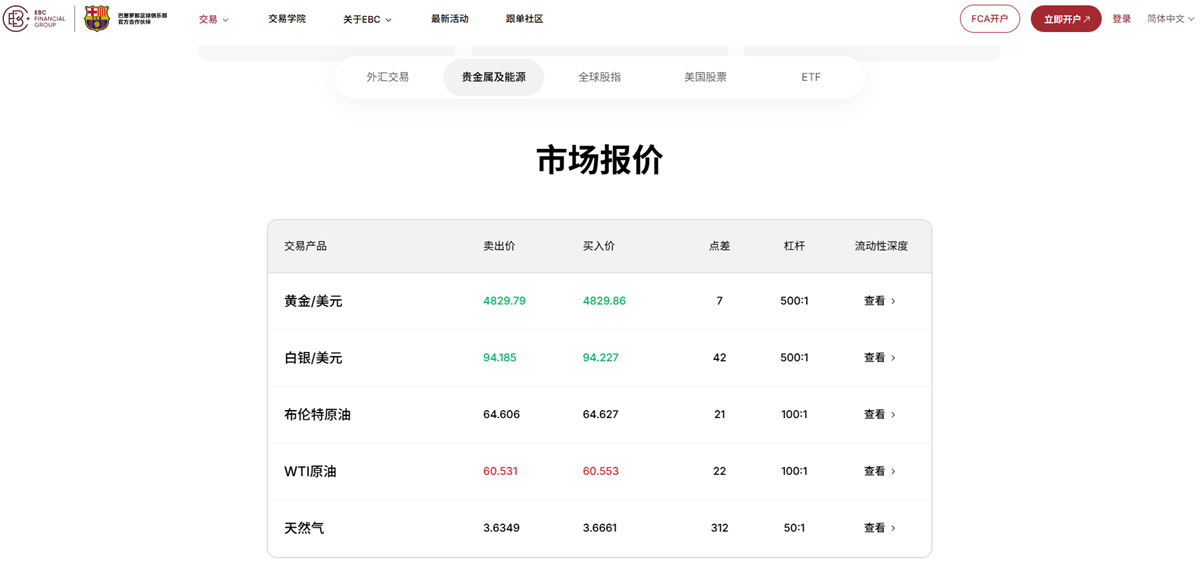Image resolution: width=1200 pixels, height=563 pixels.
Task: Open 最新活动 page
Action: click(449, 19)
